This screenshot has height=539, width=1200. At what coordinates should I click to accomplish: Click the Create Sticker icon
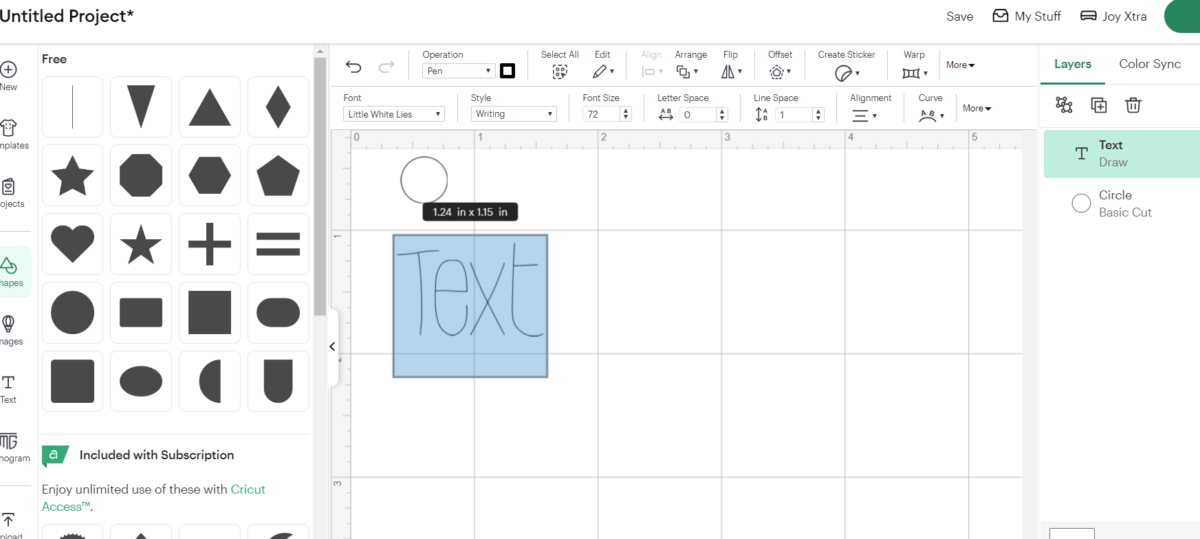pyautogui.click(x=846, y=73)
